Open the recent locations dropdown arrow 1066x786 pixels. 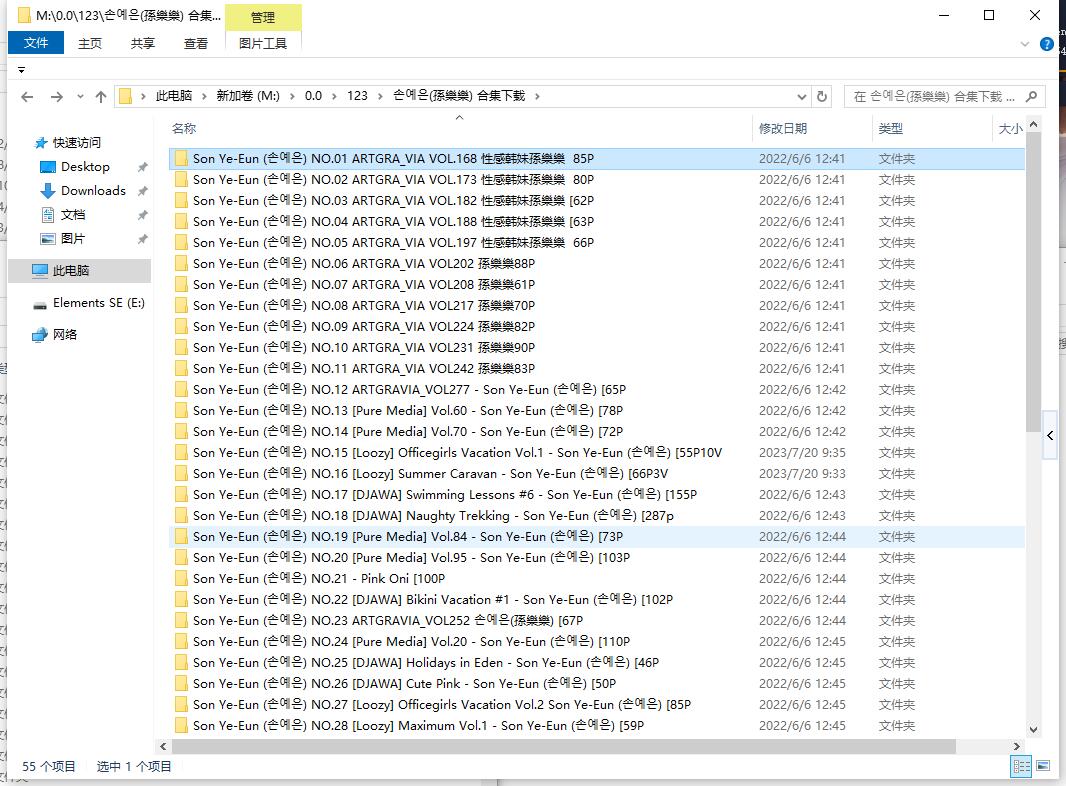(x=80, y=97)
